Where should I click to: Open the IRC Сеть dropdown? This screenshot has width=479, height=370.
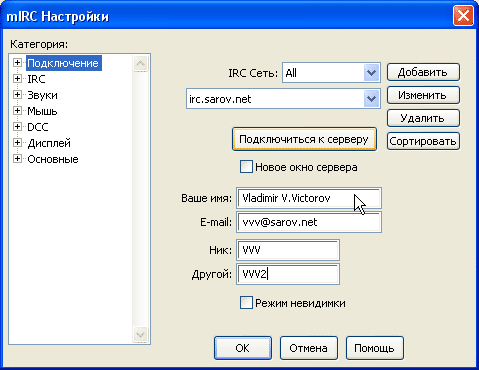pyautogui.click(x=371, y=73)
